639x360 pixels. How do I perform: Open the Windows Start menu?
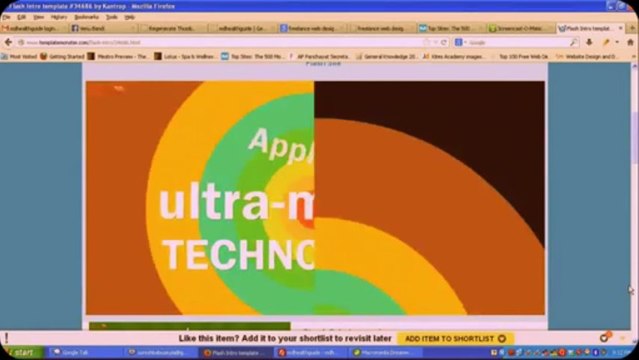(22, 352)
